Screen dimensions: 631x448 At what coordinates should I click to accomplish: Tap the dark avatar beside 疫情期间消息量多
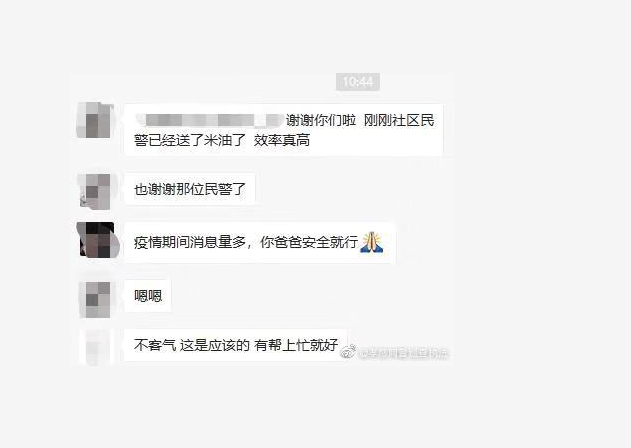click(x=97, y=240)
